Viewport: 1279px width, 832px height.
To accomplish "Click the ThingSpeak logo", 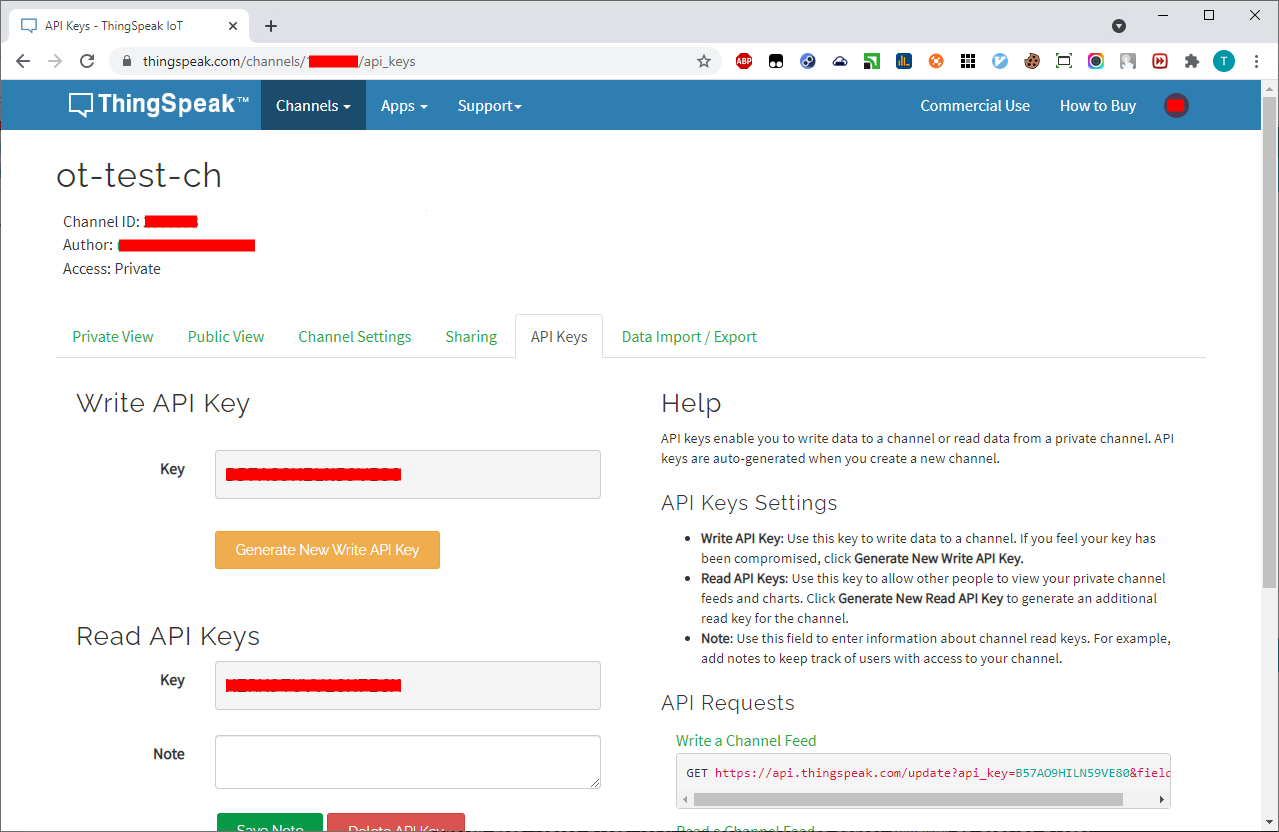I will (x=159, y=105).
